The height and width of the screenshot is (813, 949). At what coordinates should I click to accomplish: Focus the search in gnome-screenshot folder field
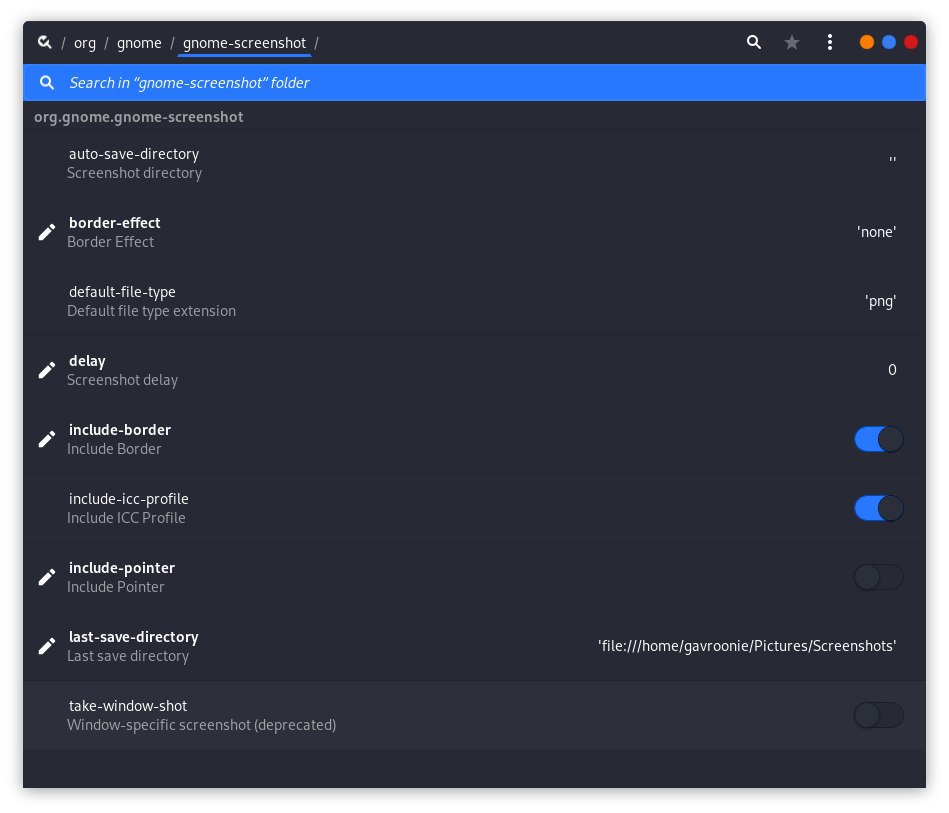pyautogui.click(x=474, y=82)
